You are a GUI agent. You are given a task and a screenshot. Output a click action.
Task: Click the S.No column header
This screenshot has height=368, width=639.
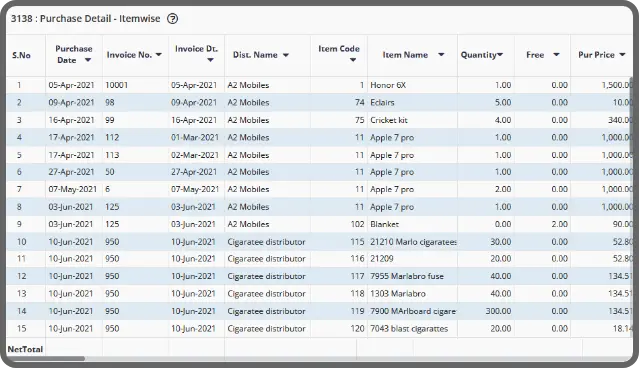(21, 55)
